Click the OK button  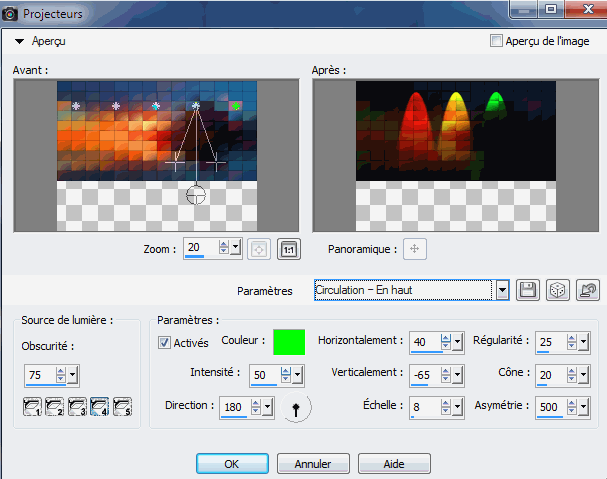[232, 464]
